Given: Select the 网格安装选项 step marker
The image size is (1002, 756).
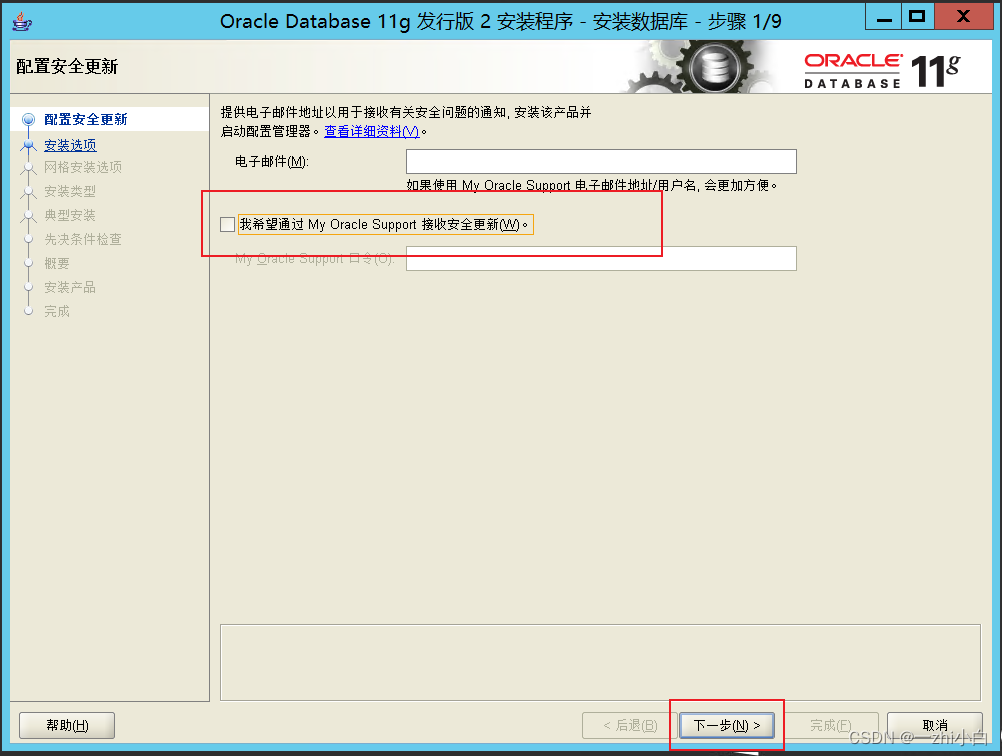Looking at the screenshot, I should point(30,168).
